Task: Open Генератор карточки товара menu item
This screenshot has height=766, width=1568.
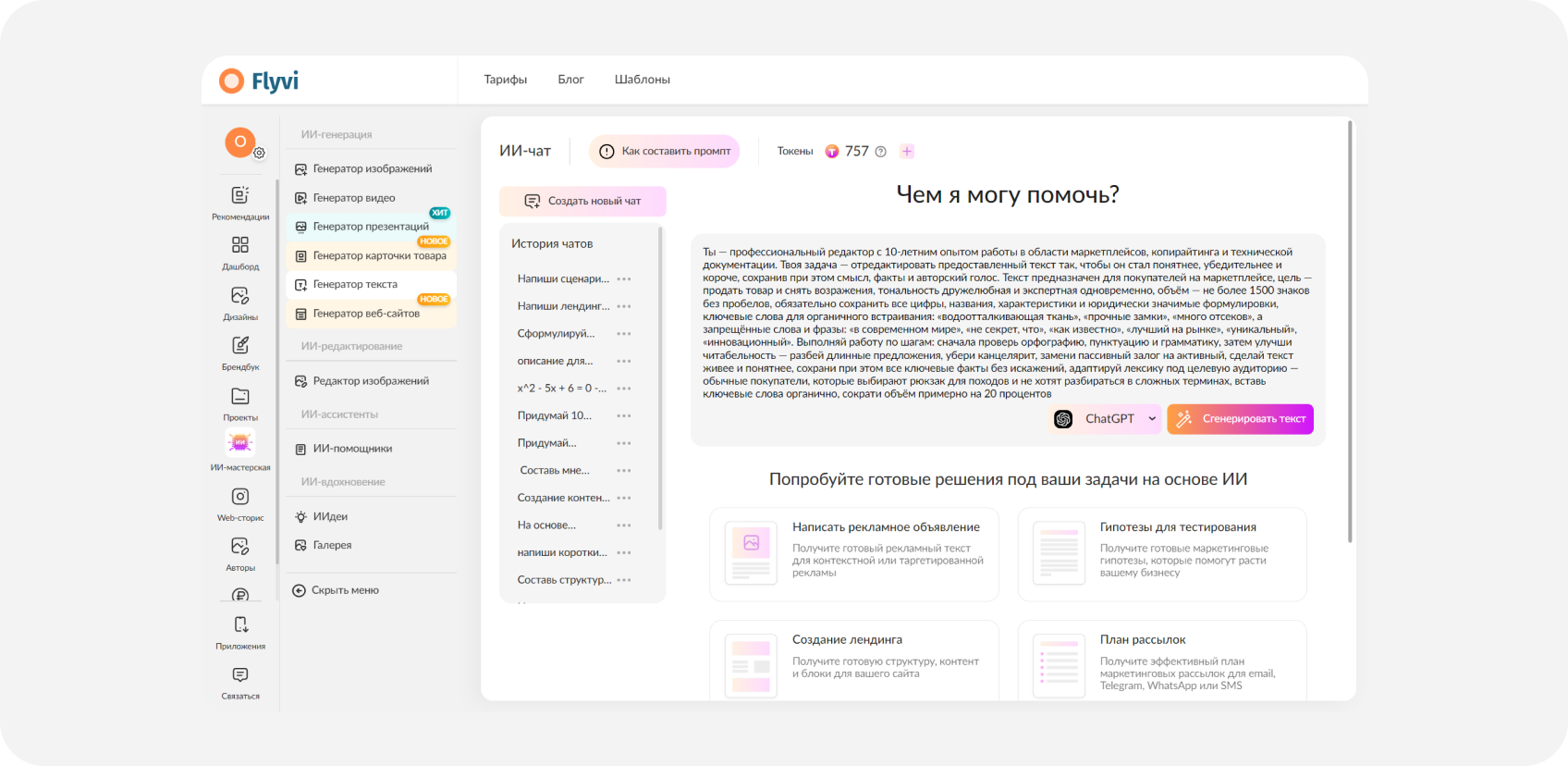Action: (372, 256)
